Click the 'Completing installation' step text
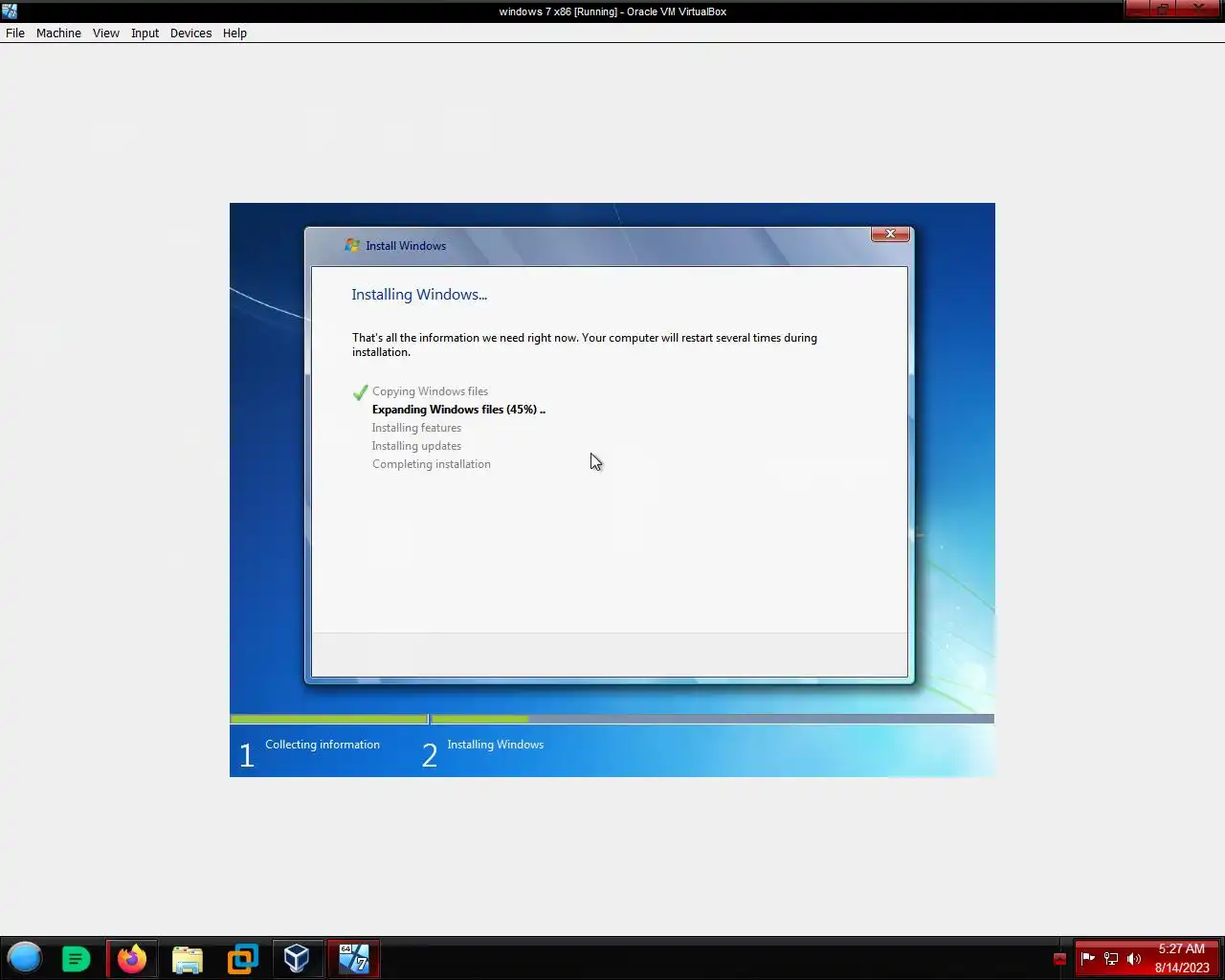 coord(432,464)
